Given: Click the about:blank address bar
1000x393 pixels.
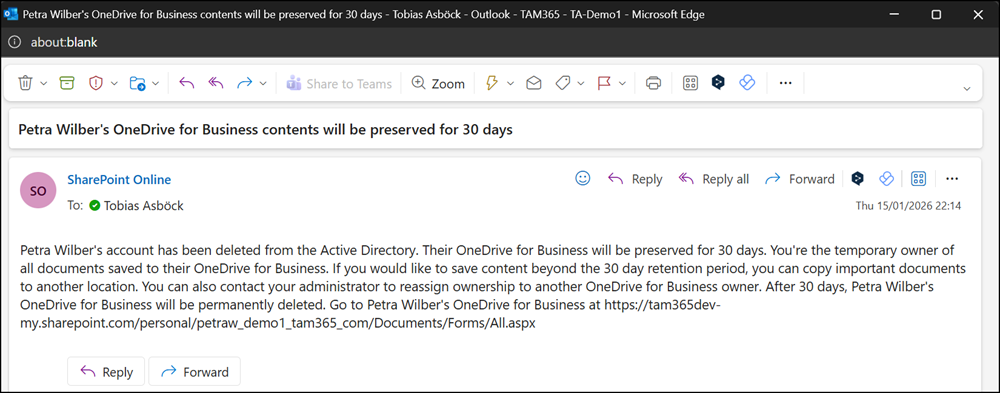Looking at the screenshot, I should pyautogui.click(x=64, y=42).
